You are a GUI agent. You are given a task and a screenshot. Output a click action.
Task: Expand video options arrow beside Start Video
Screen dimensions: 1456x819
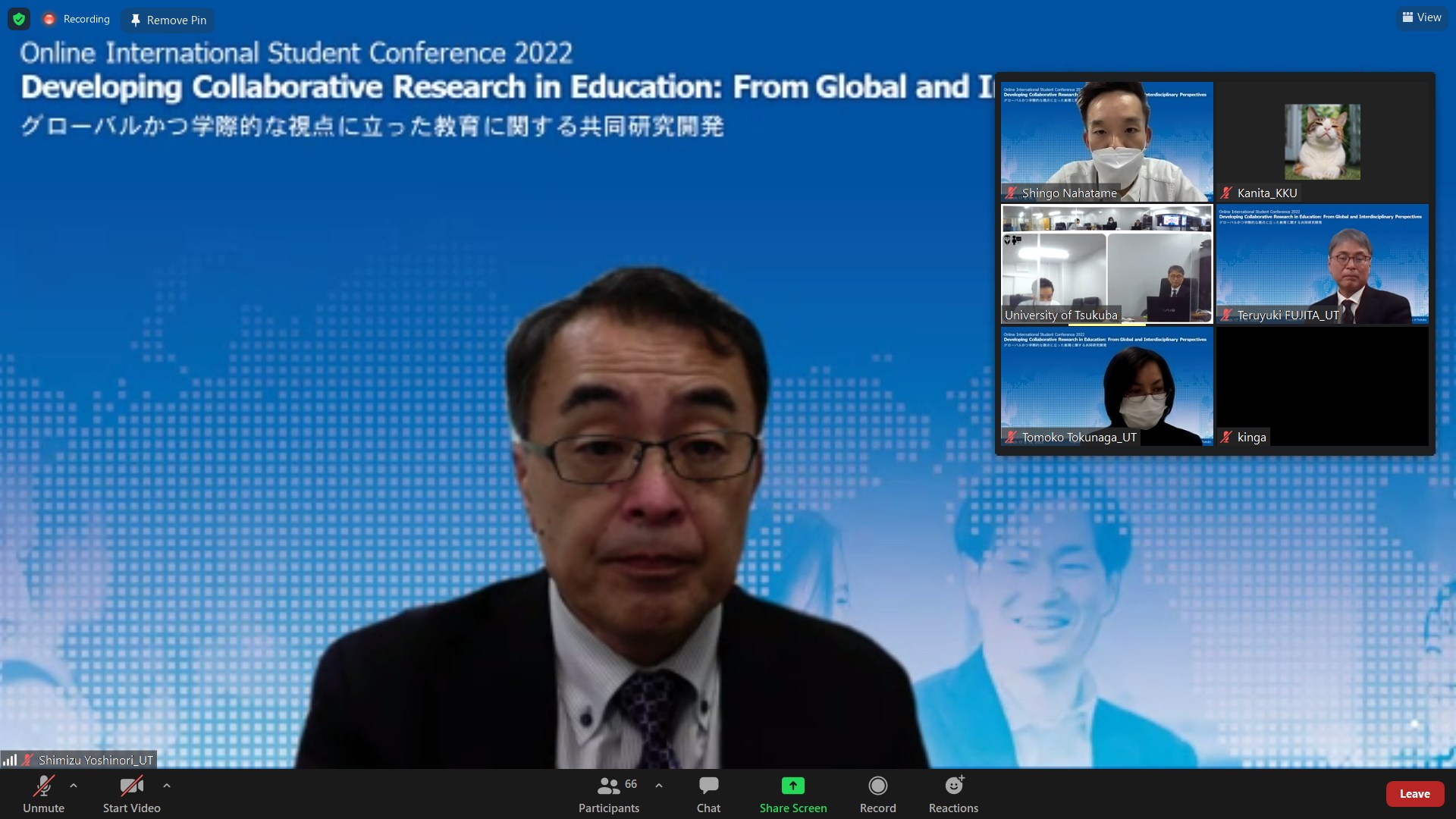coord(167,786)
